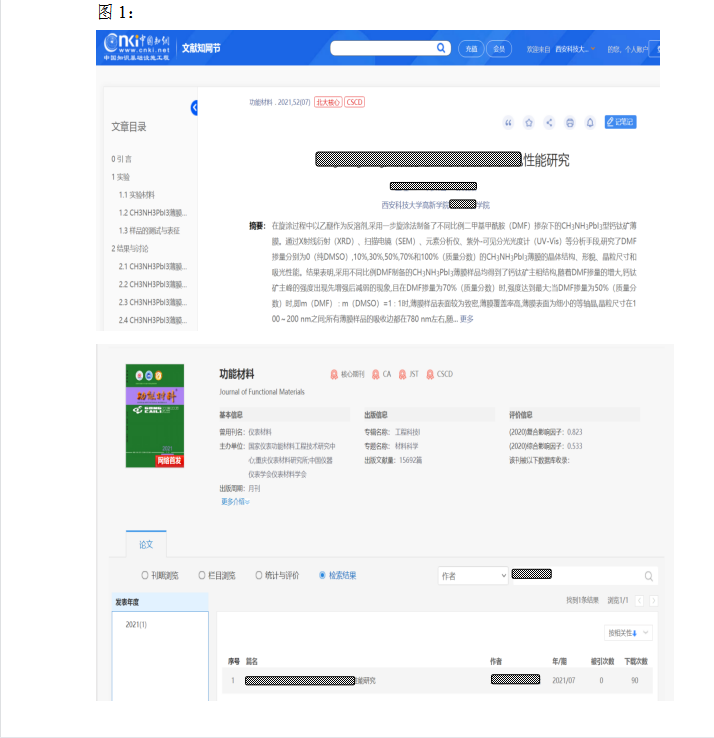The width and height of the screenshot is (714, 738).
Task: Click the print icon
Action: (x=570, y=122)
